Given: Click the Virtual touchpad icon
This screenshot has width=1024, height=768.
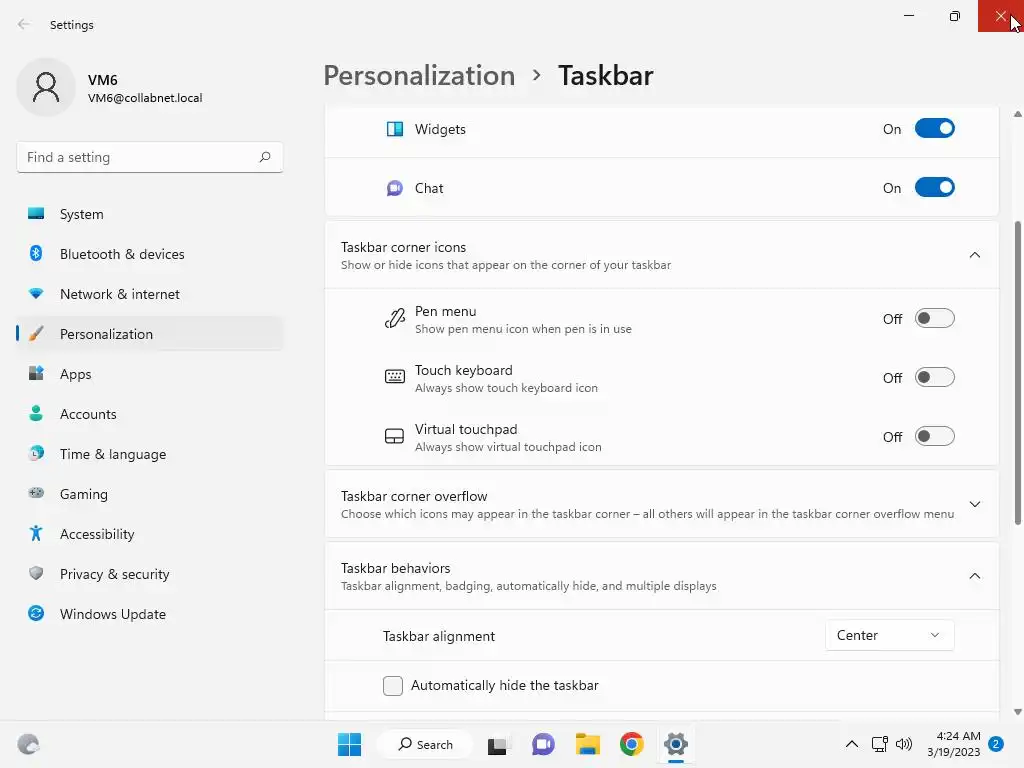Looking at the screenshot, I should pos(394,436).
